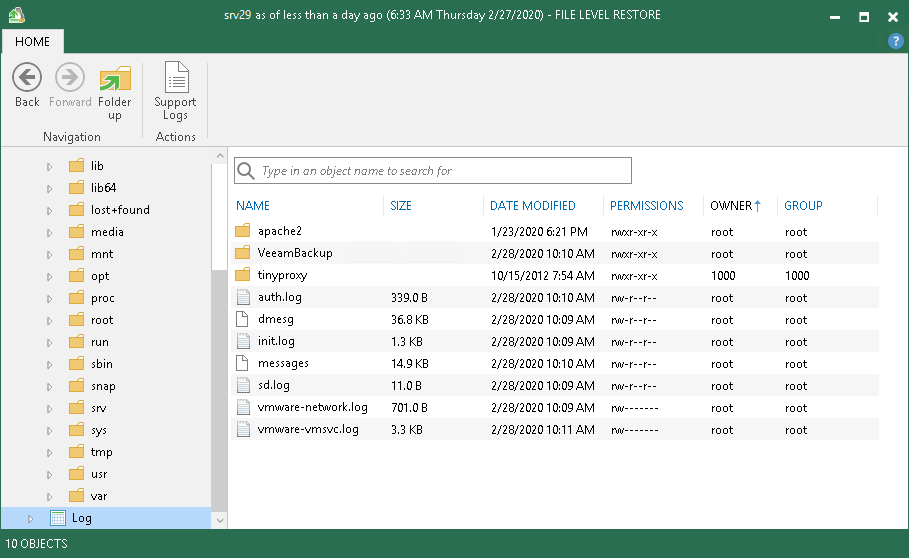Sort by DATE MODIFIED column header

[532, 206]
